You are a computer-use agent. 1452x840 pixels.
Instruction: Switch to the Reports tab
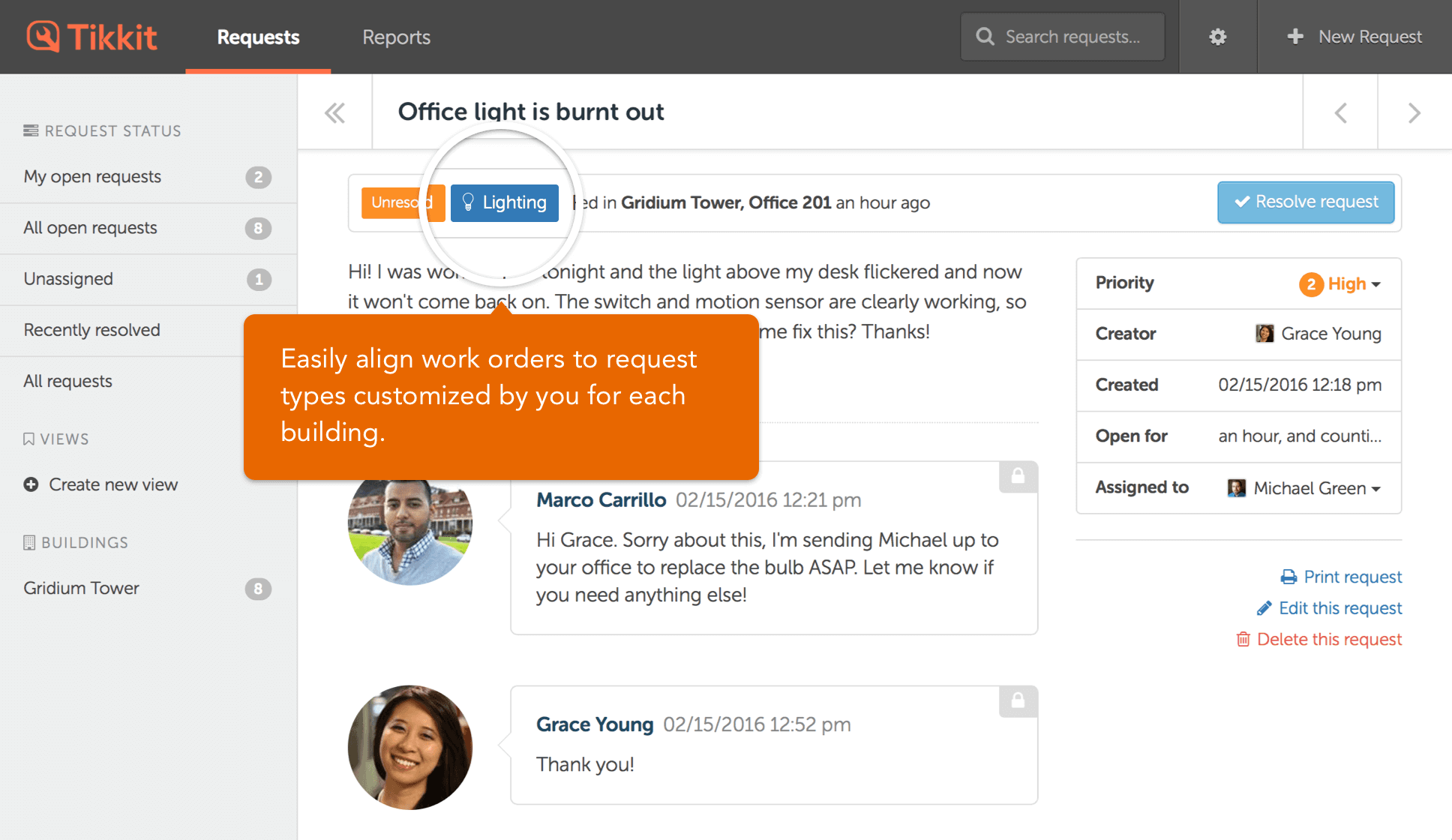click(x=396, y=37)
